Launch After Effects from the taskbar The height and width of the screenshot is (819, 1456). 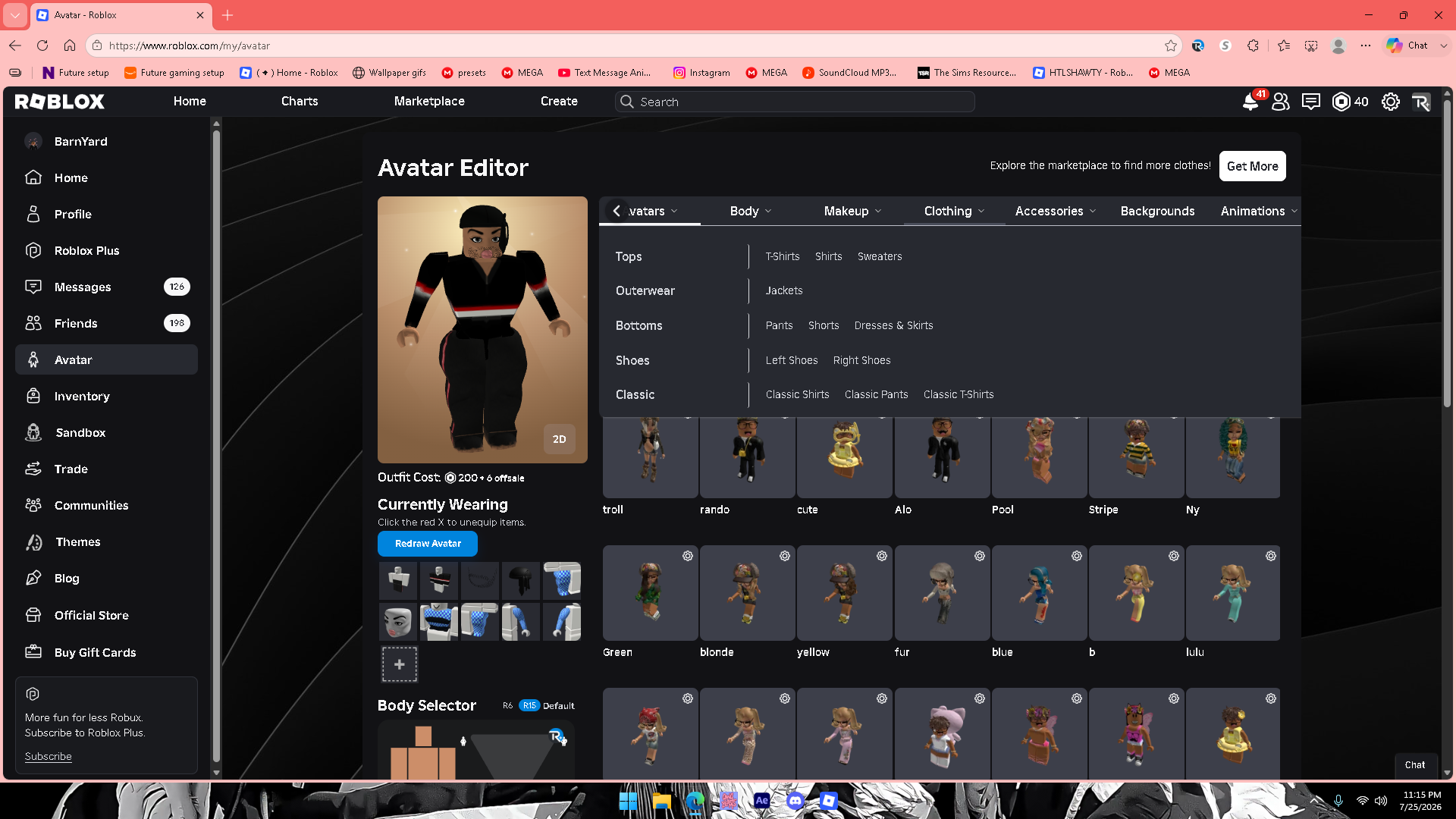[x=762, y=801]
